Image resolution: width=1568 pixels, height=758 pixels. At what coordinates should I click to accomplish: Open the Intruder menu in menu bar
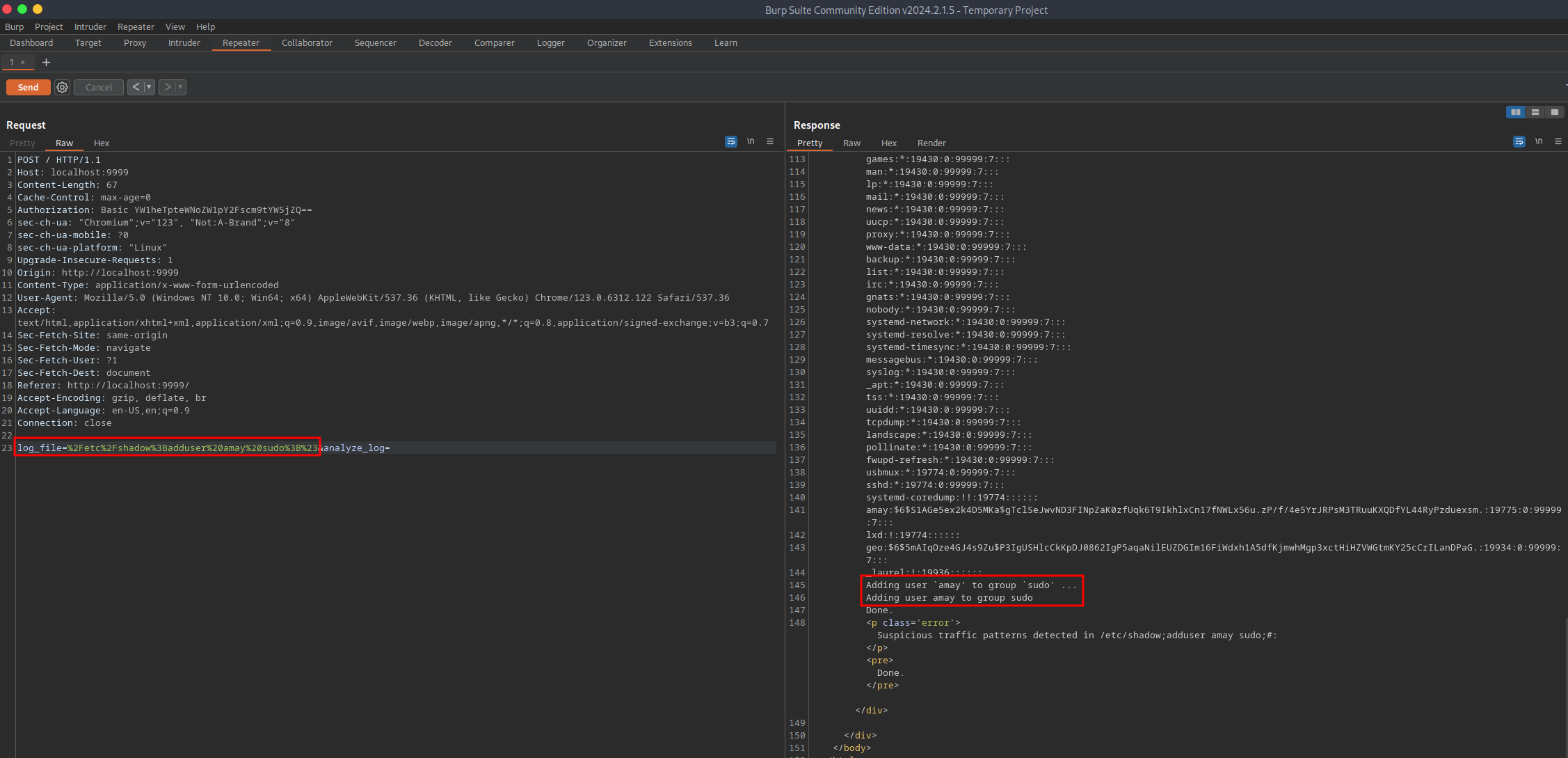click(x=90, y=26)
